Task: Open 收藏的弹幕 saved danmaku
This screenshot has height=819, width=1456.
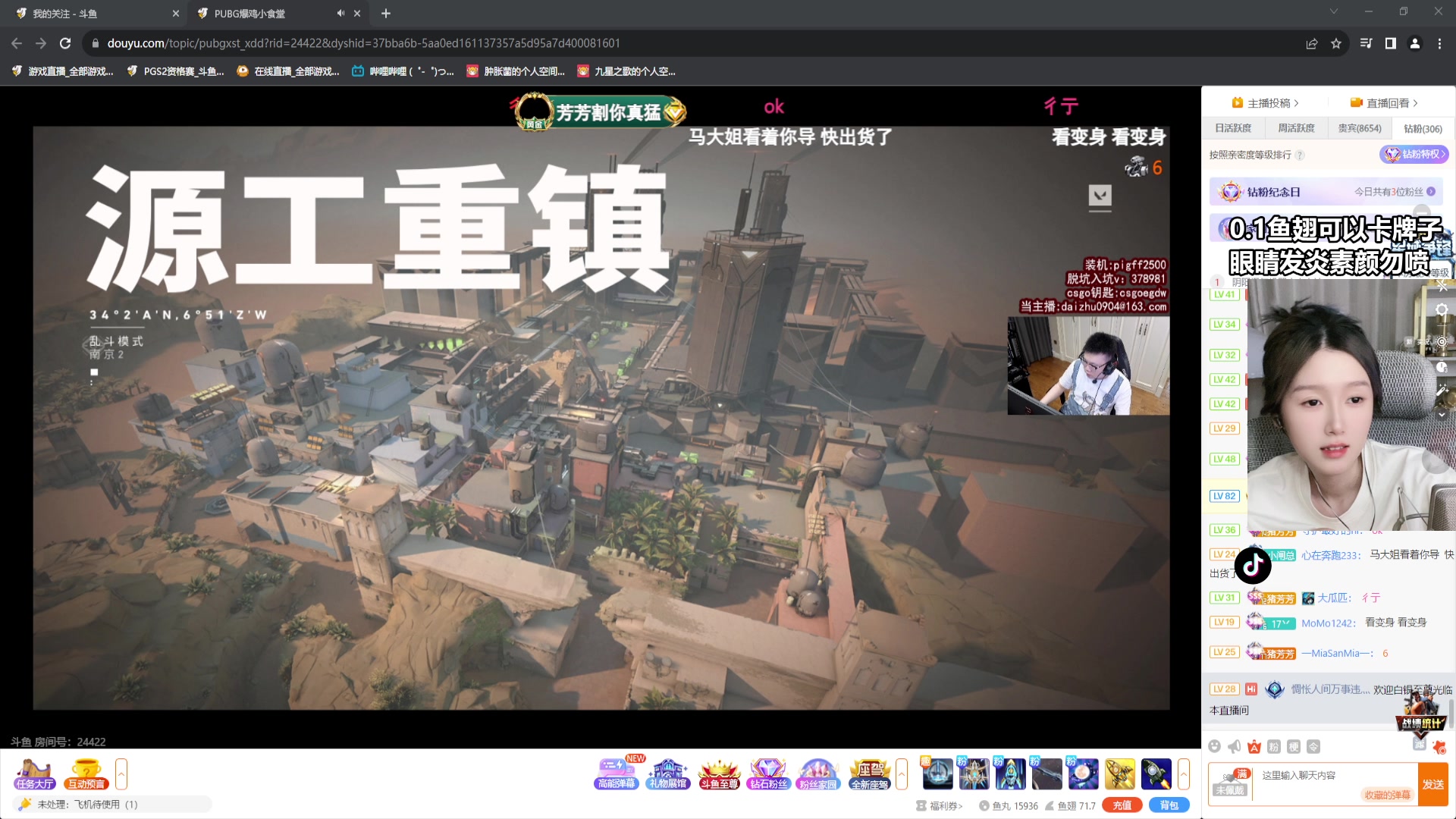Action: pyautogui.click(x=1388, y=795)
